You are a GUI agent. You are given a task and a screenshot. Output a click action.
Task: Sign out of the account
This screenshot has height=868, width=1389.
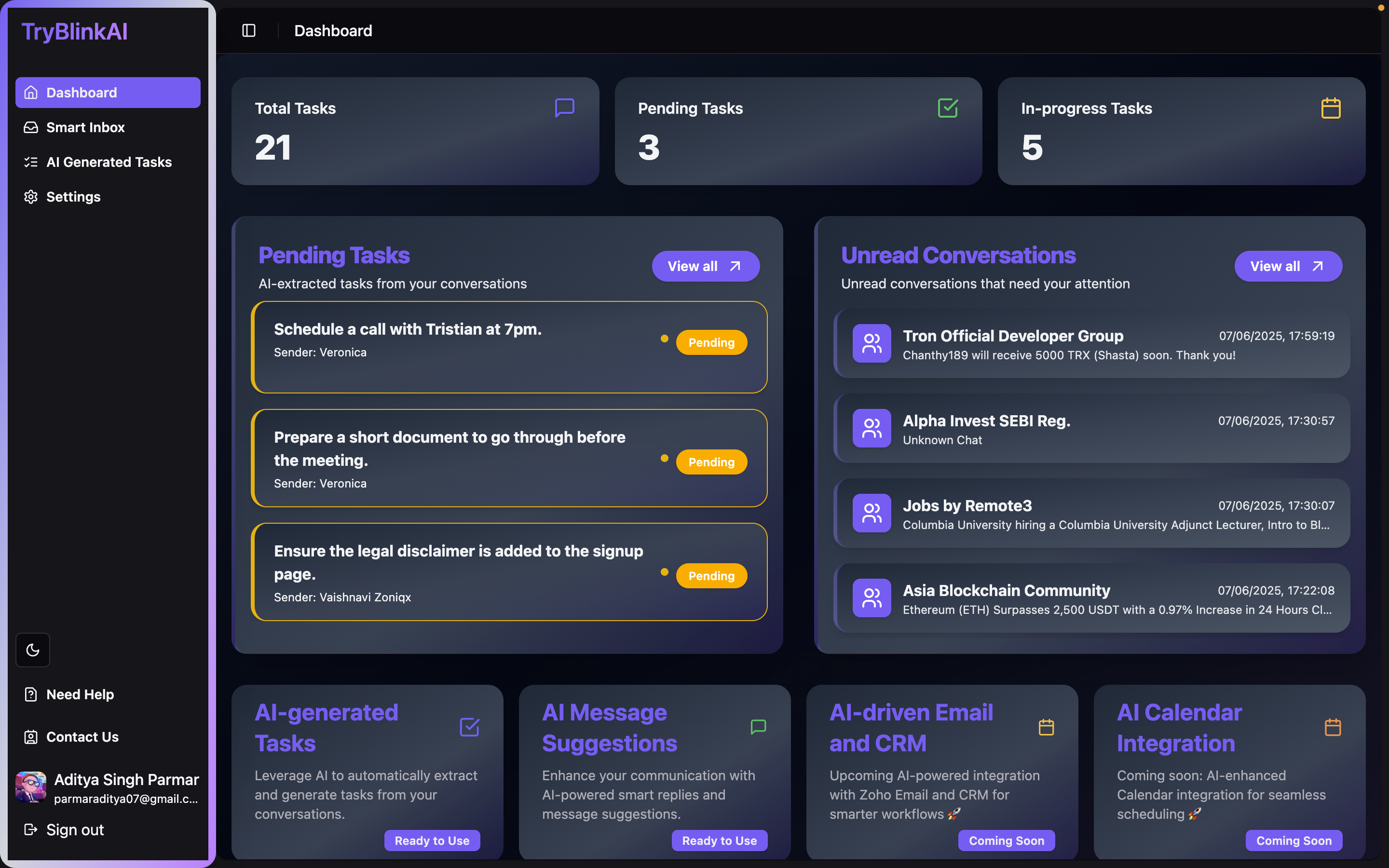(x=75, y=829)
